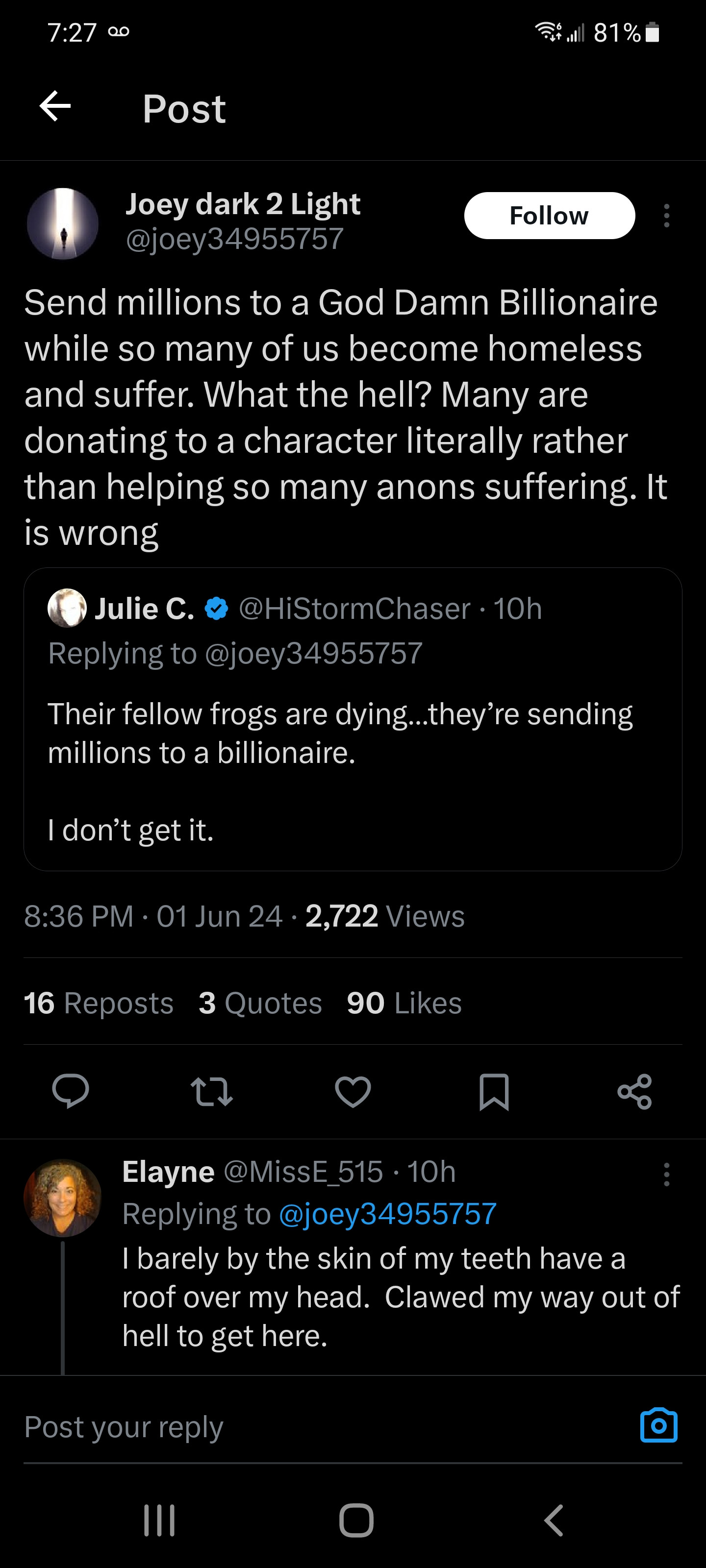706x1568 pixels.
Task: Like the post with heart icon
Action: click(353, 1091)
